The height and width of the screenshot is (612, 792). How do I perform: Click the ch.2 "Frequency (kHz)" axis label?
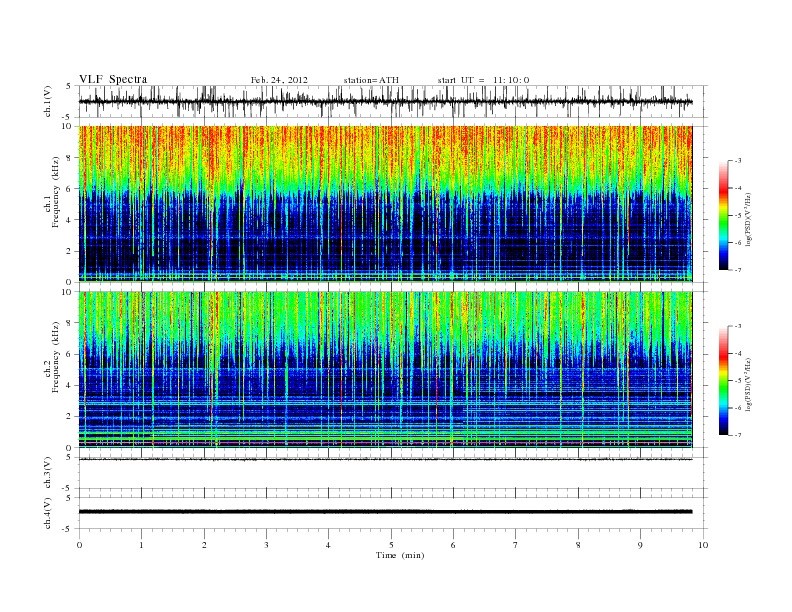56,358
